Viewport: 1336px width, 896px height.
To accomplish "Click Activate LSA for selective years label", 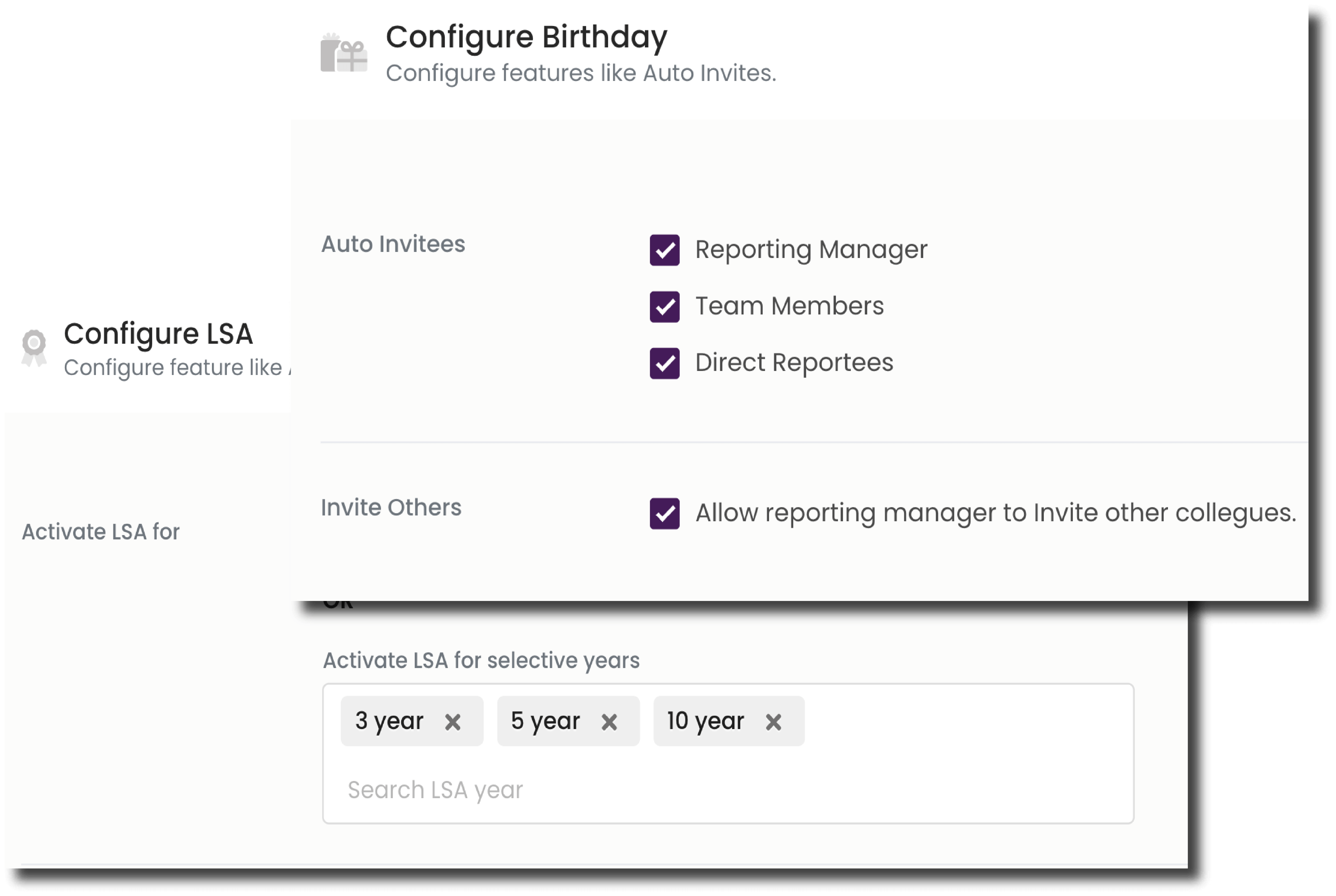I will coord(481,660).
